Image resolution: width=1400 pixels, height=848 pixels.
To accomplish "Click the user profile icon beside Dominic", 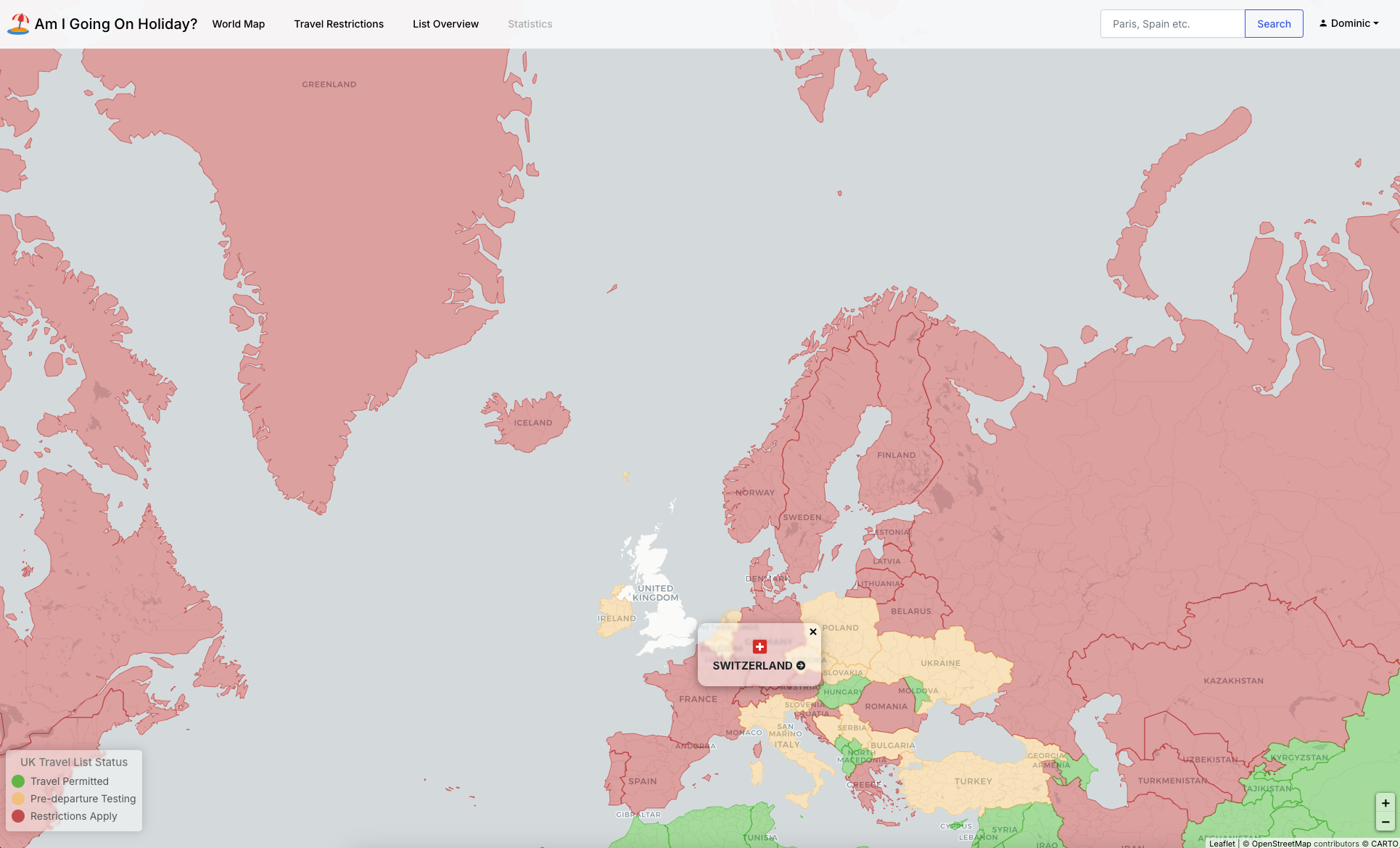I will (1323, 23).
